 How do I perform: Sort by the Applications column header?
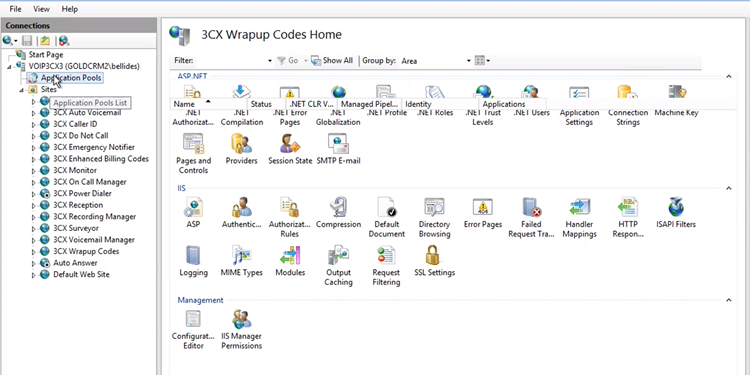coord(512,104)
